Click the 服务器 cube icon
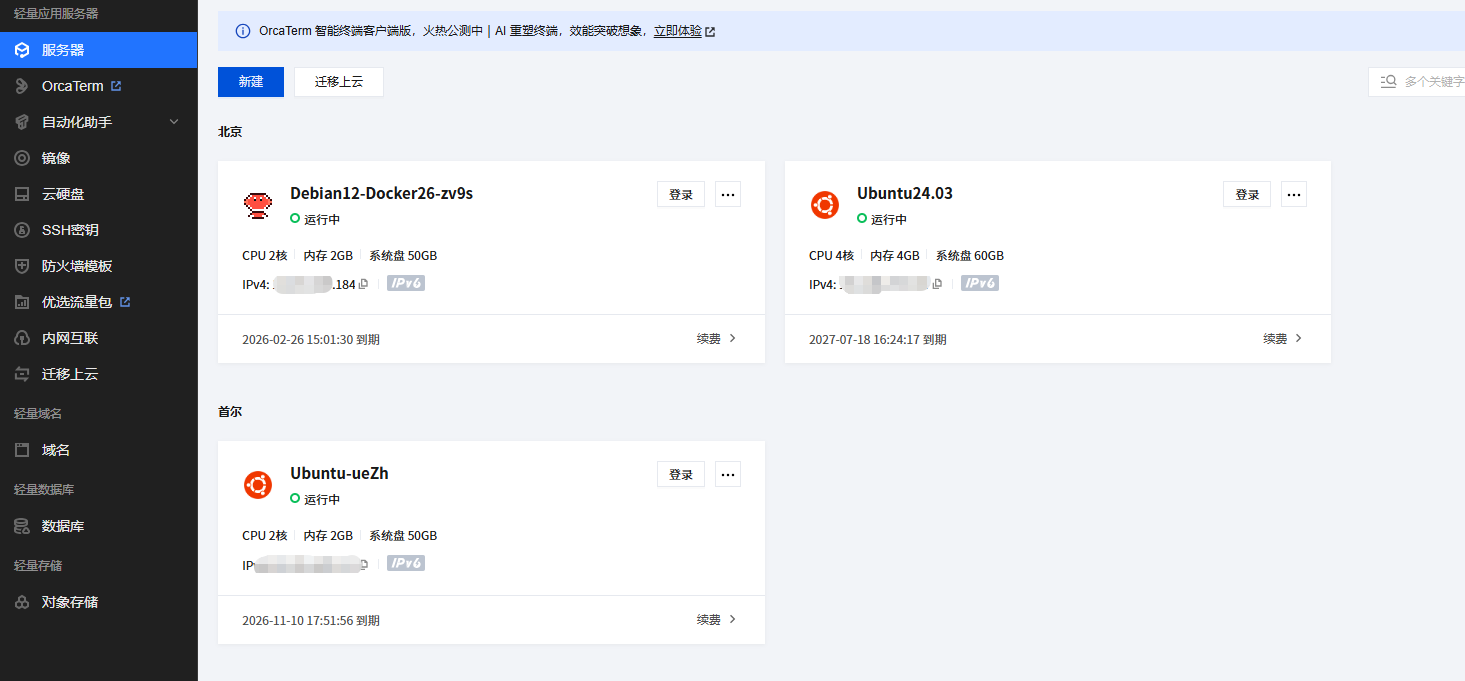This screenshot has width=1465, height=681. pos(22,50)
